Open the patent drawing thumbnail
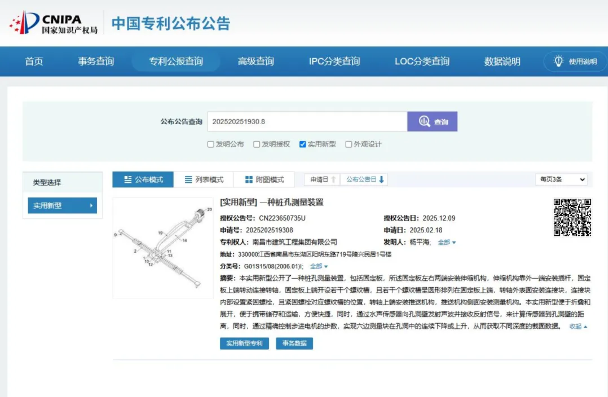 pos(163,248)
